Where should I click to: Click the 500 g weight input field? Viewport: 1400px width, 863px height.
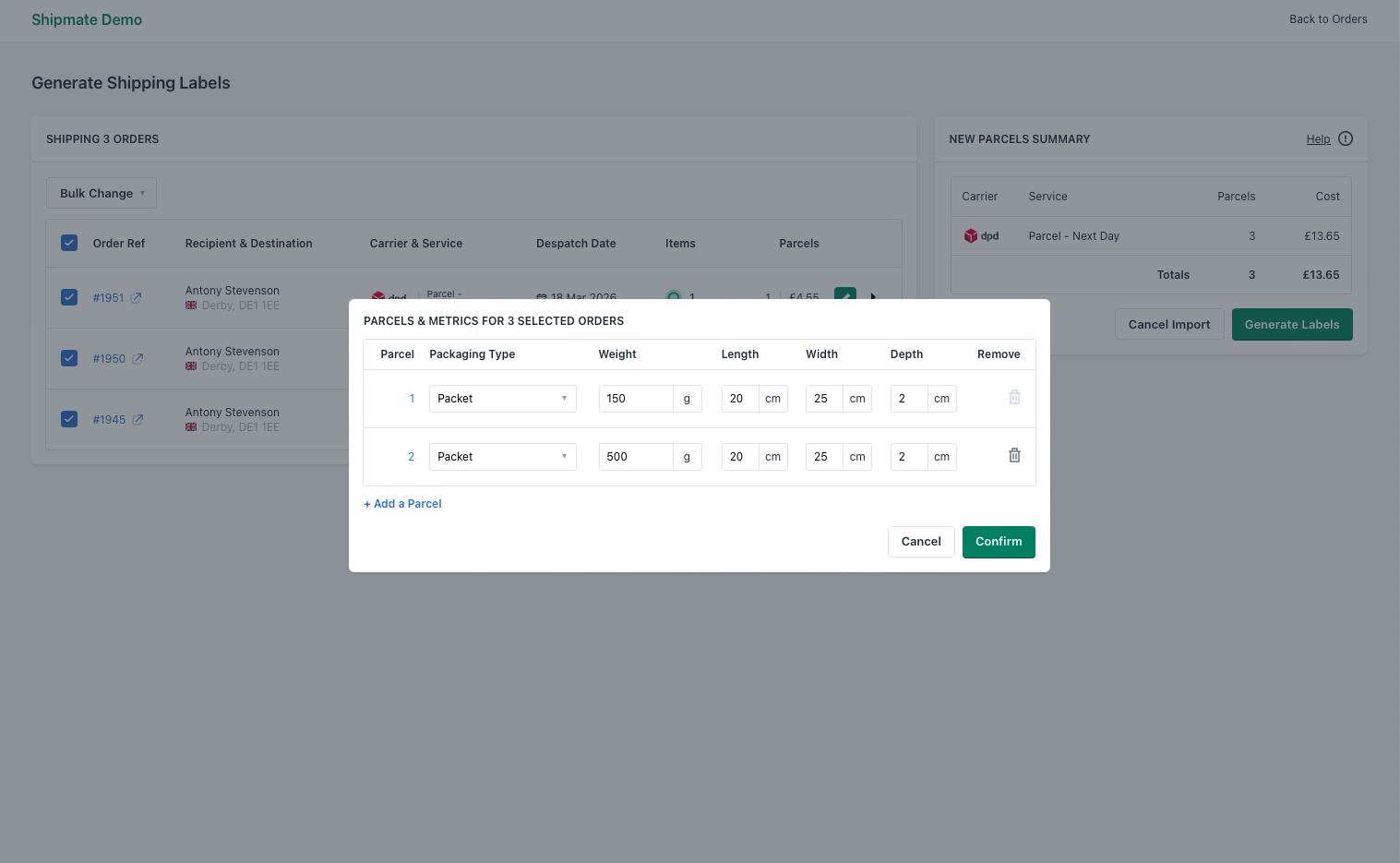tap(636, 456)
